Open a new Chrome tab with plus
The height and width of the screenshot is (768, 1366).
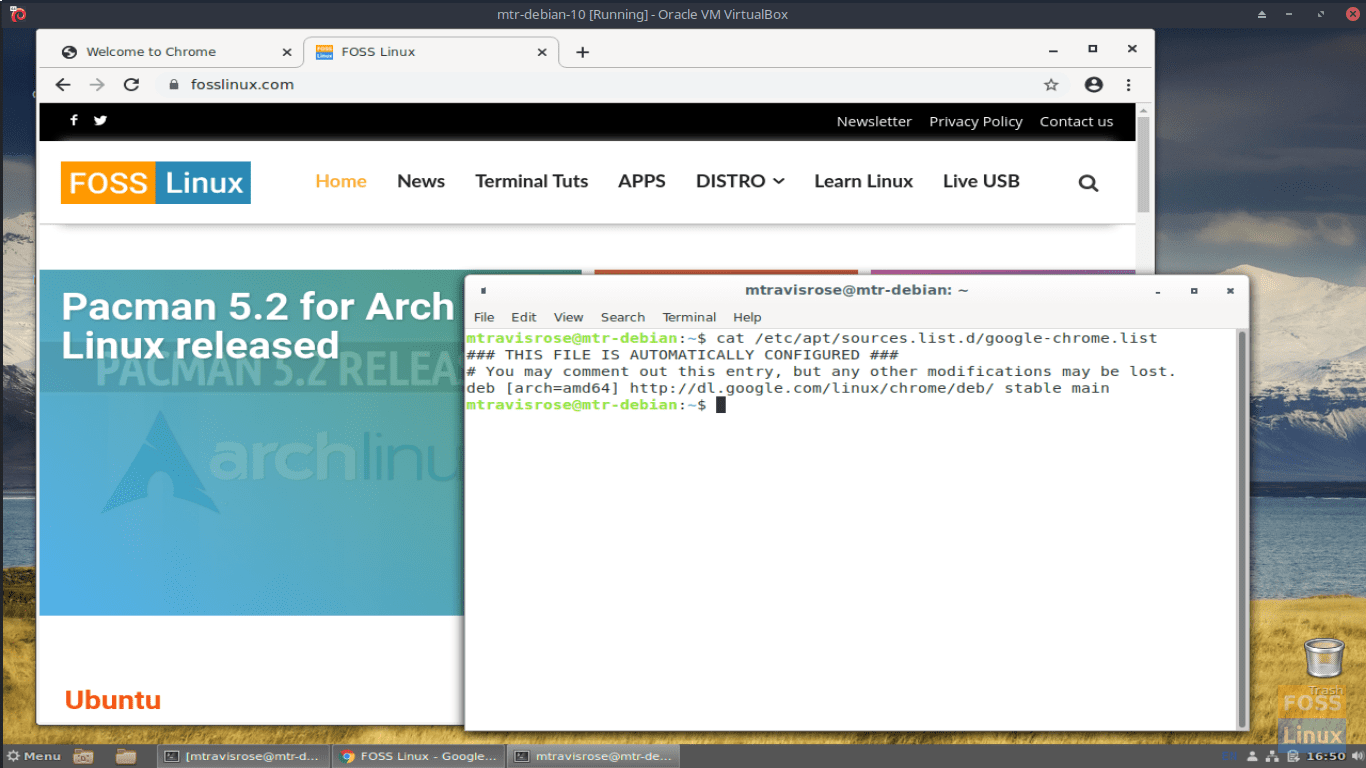(x=583, y=52)
